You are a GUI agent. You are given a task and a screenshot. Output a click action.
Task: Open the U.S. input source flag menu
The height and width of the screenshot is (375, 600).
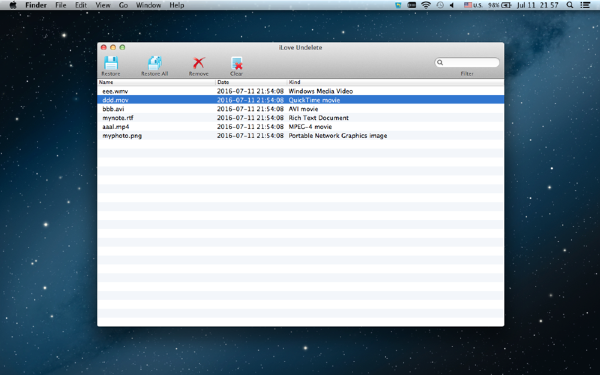[473, 5]
